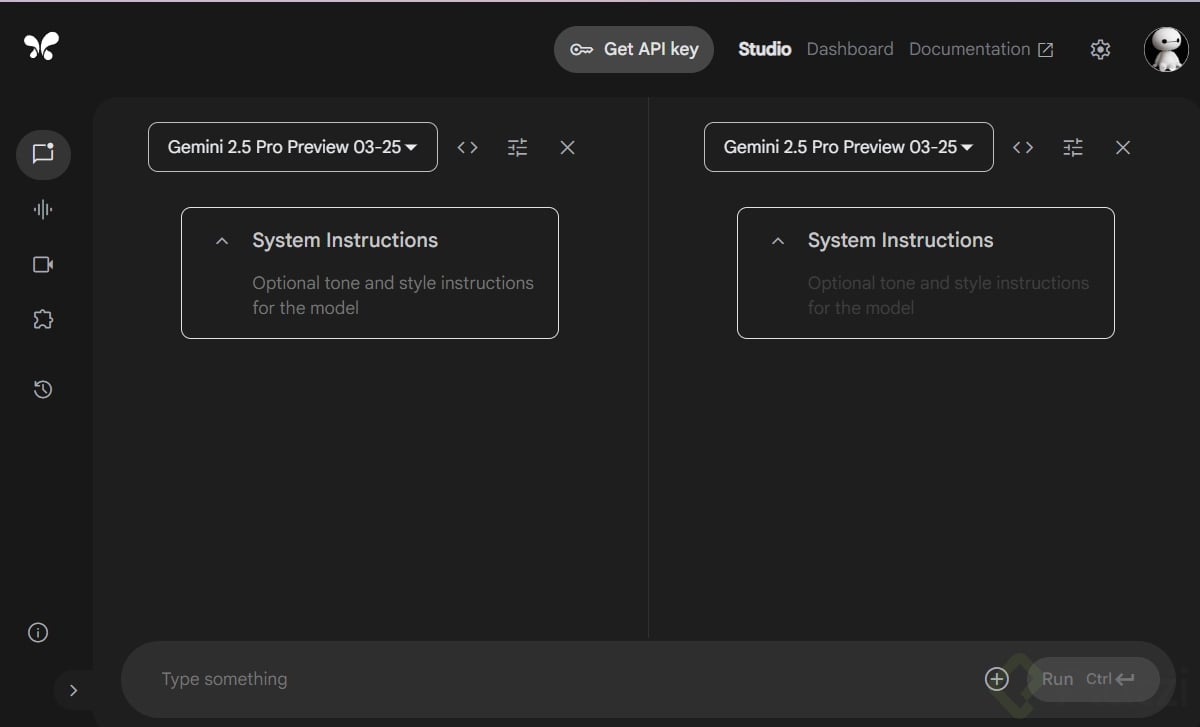Click the add attachment plus icon
The width and height of the screenshot is (1200, 727).
[997, 679]
